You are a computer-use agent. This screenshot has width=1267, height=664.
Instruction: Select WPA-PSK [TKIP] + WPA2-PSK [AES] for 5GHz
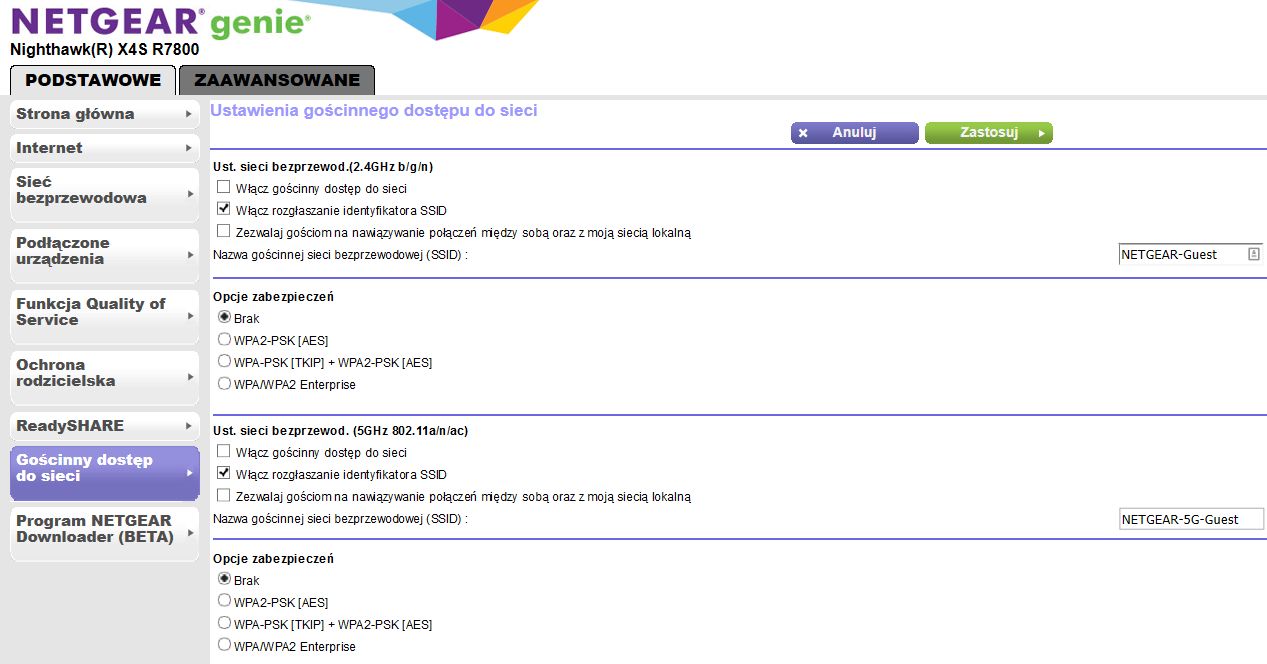tap(224, 623)
